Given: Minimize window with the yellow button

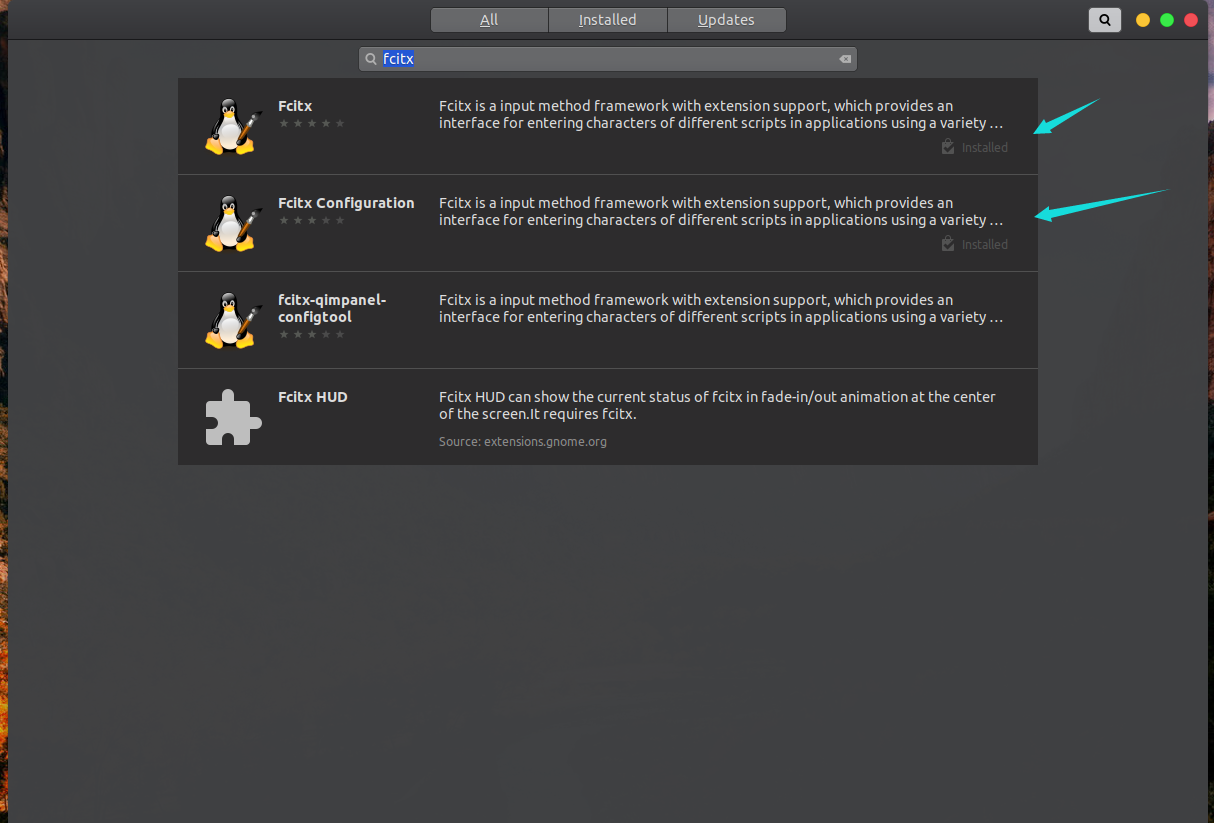Looking at the screenshot, I should (x=1143, y=20).
